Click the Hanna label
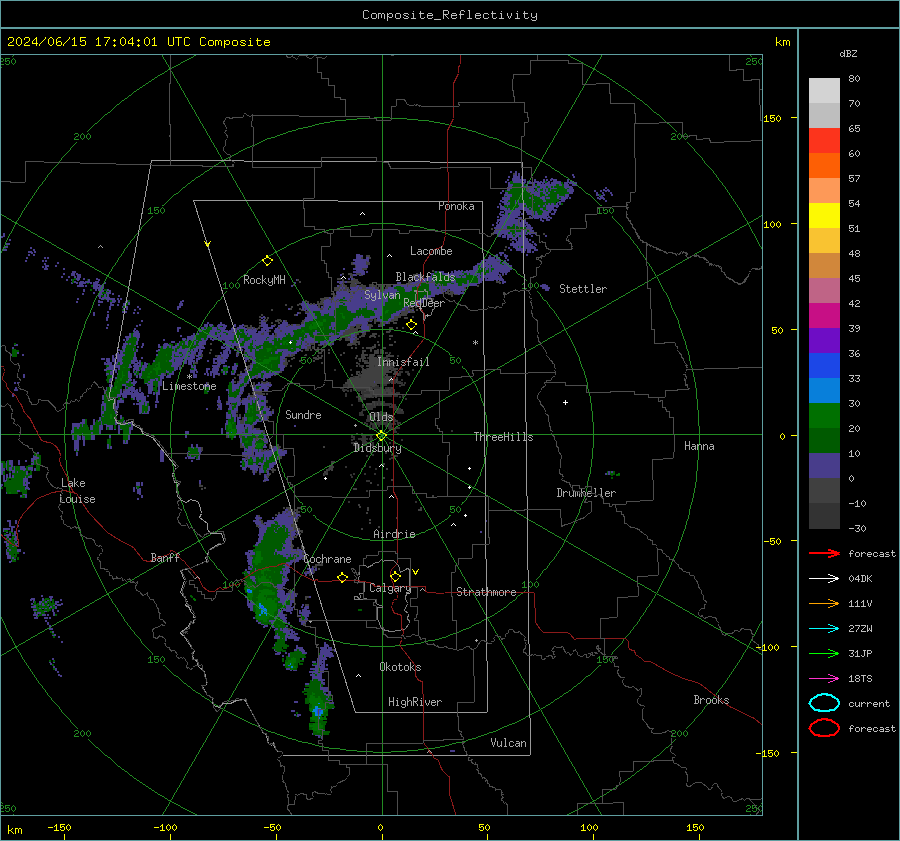The width and height of the screenshot is (900, 841). 699,446
